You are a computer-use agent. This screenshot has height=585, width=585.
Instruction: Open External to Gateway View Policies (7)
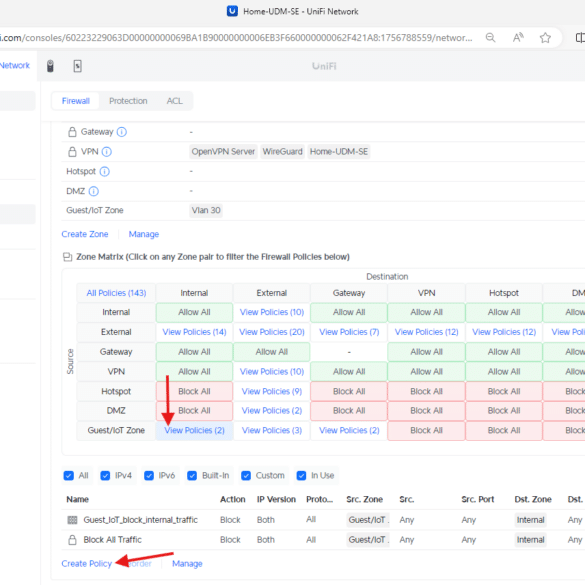[x=349, y=332]
